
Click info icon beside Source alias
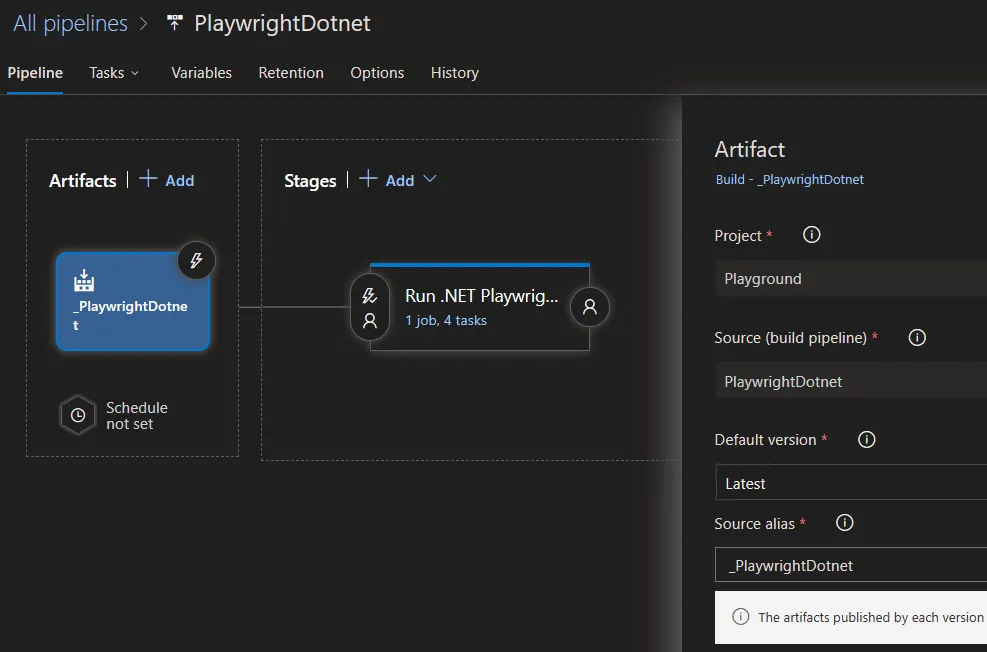pyautogui.click(x=844, y=523)
